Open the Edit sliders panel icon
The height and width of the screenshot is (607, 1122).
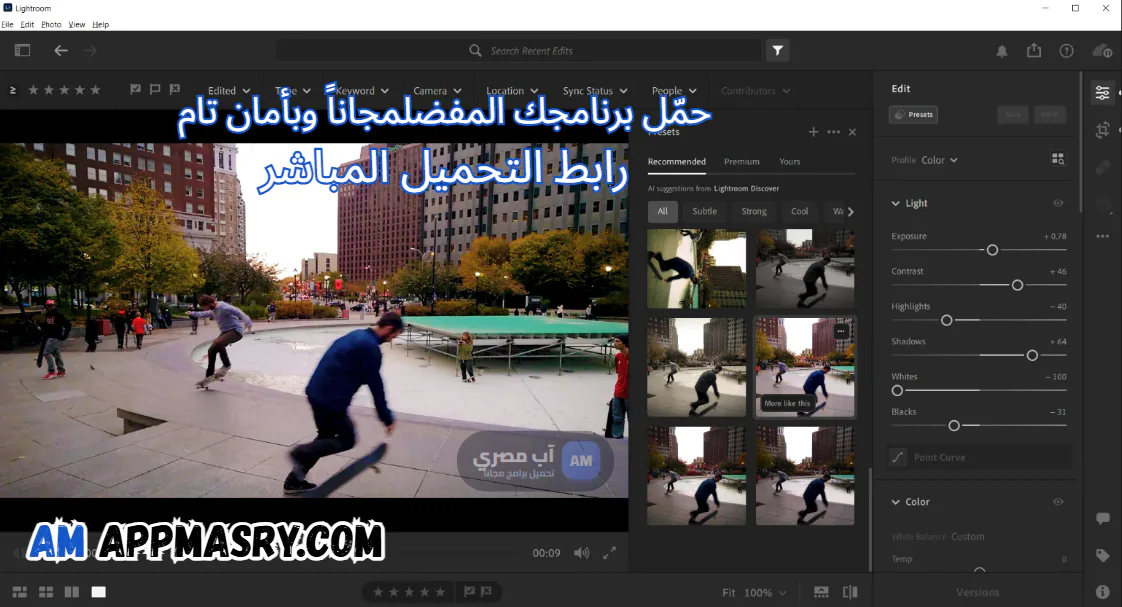pos(1103,92)
